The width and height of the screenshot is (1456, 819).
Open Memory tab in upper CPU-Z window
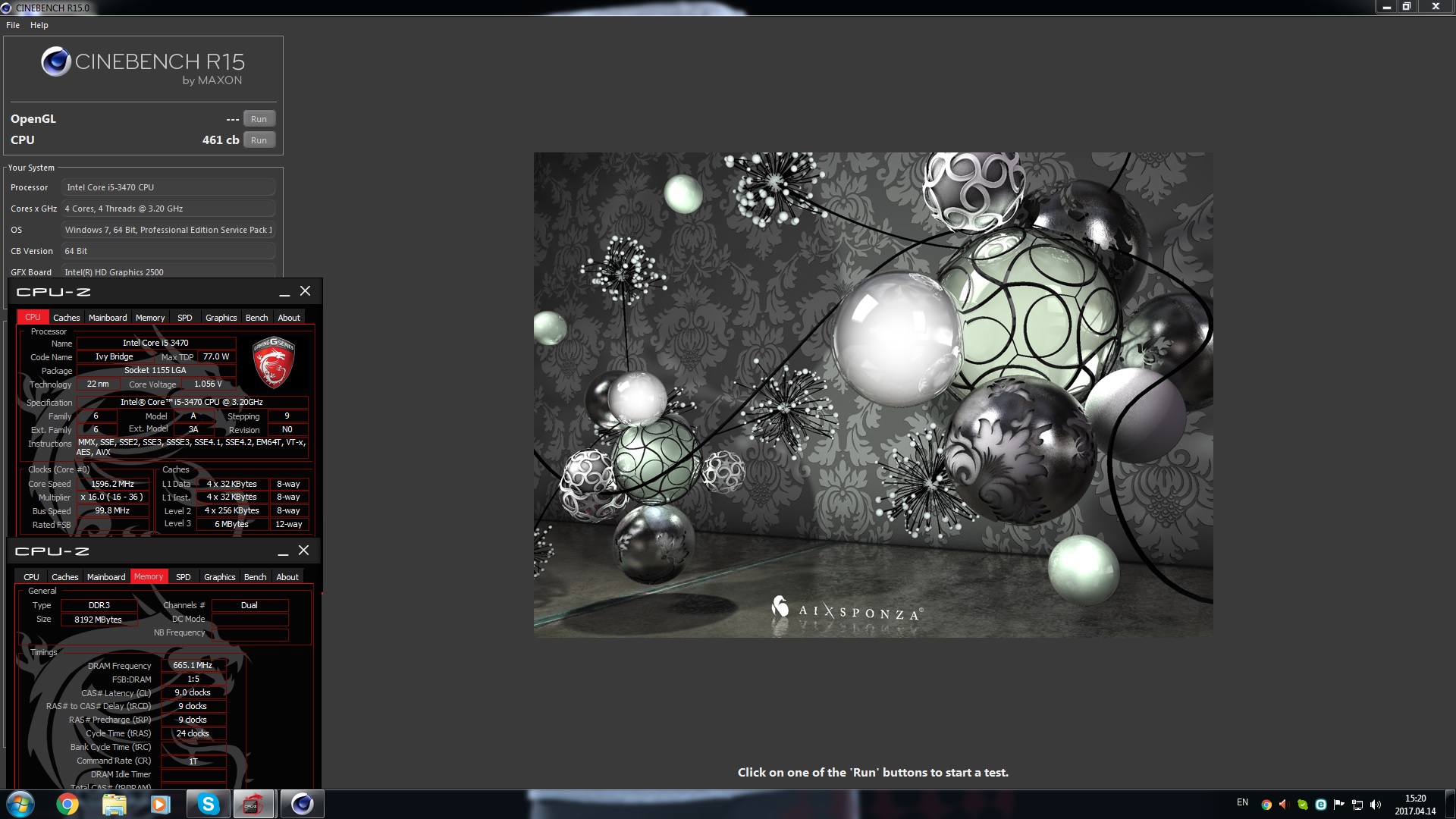(x=150, y=318)
